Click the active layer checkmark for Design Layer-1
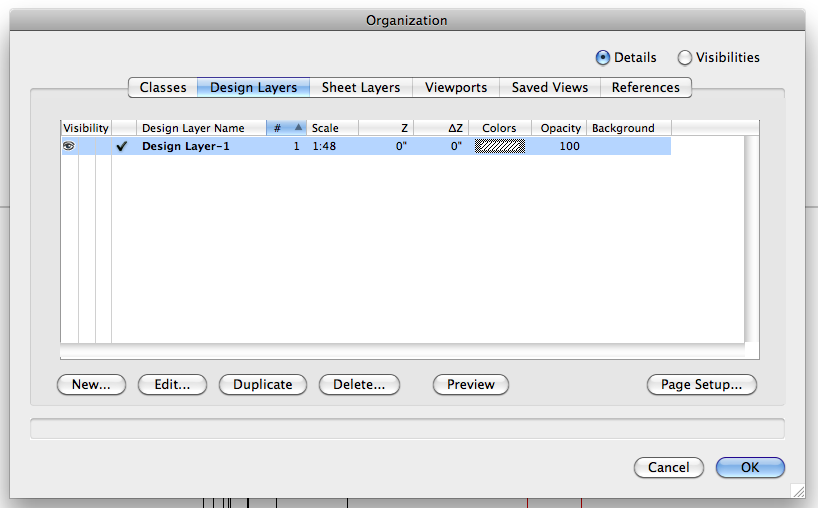The height and width of the screenshot is (508, 818). click(122, 146)
